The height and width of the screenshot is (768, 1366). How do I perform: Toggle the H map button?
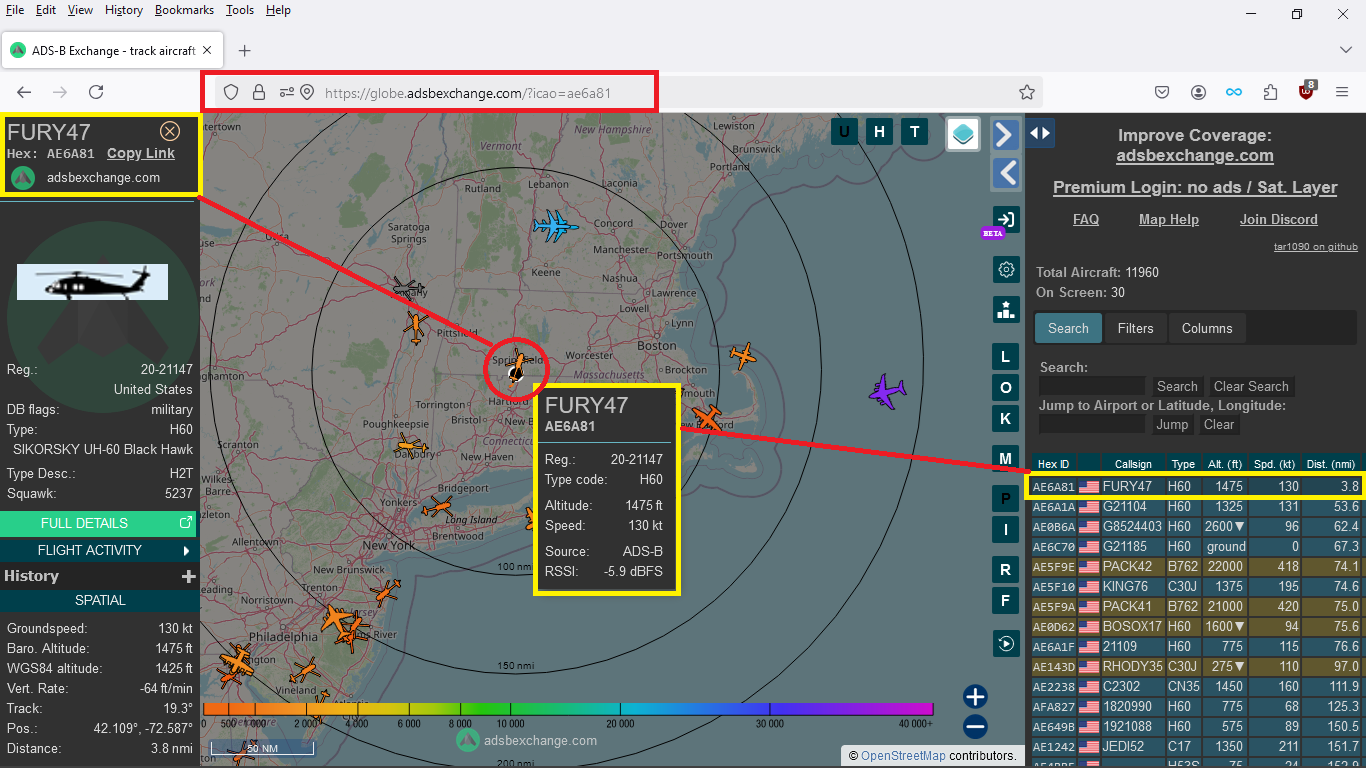click(879, 131)
